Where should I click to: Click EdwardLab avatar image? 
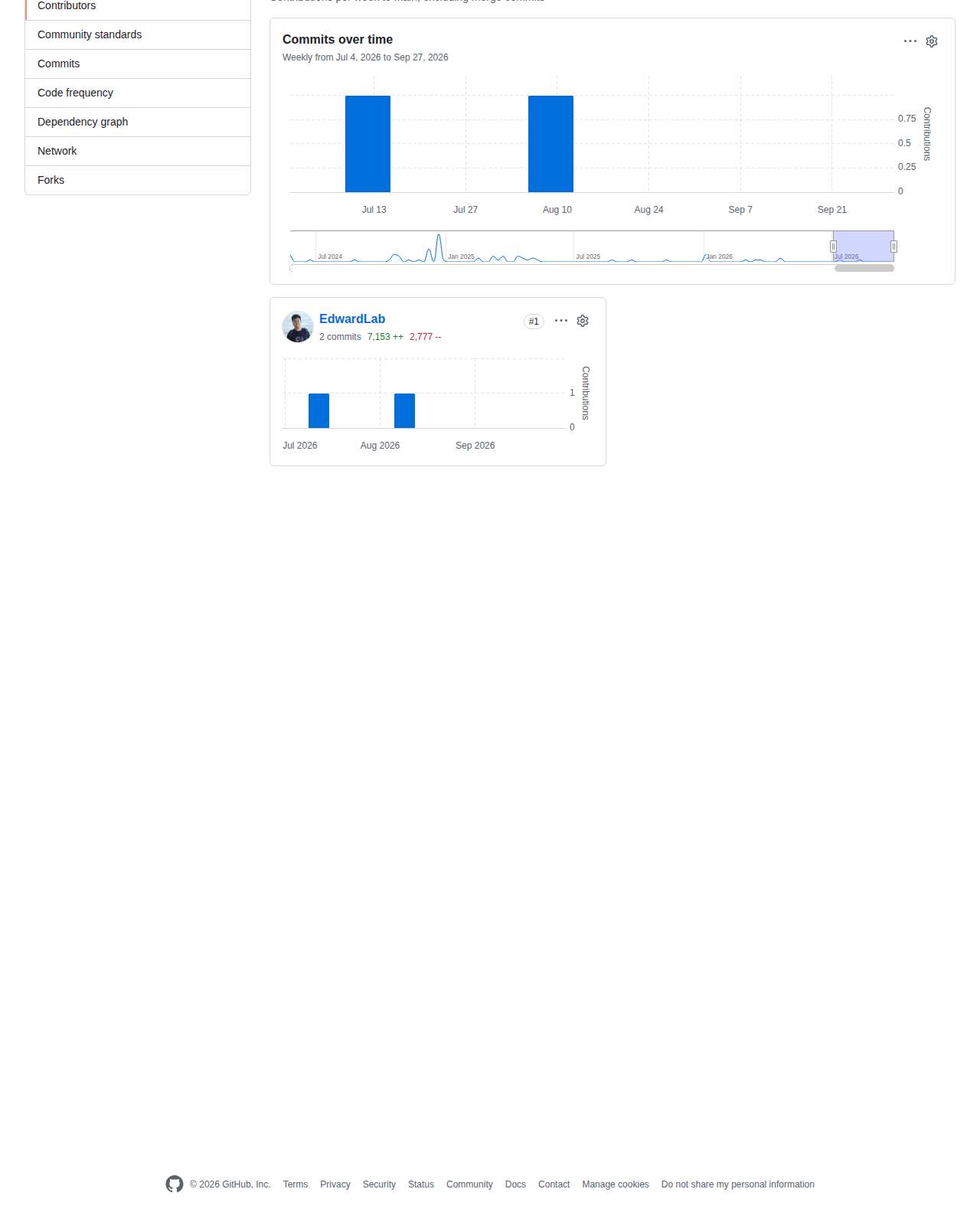click(298, 327)
